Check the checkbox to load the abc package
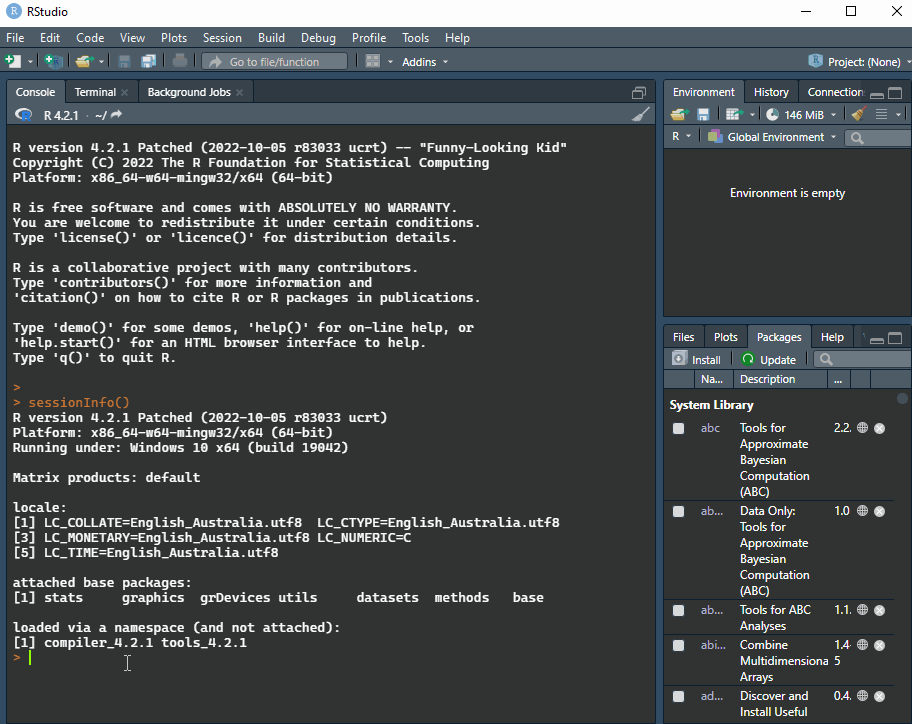Screen dimensions: 912x724 click(x=678, y=427)
